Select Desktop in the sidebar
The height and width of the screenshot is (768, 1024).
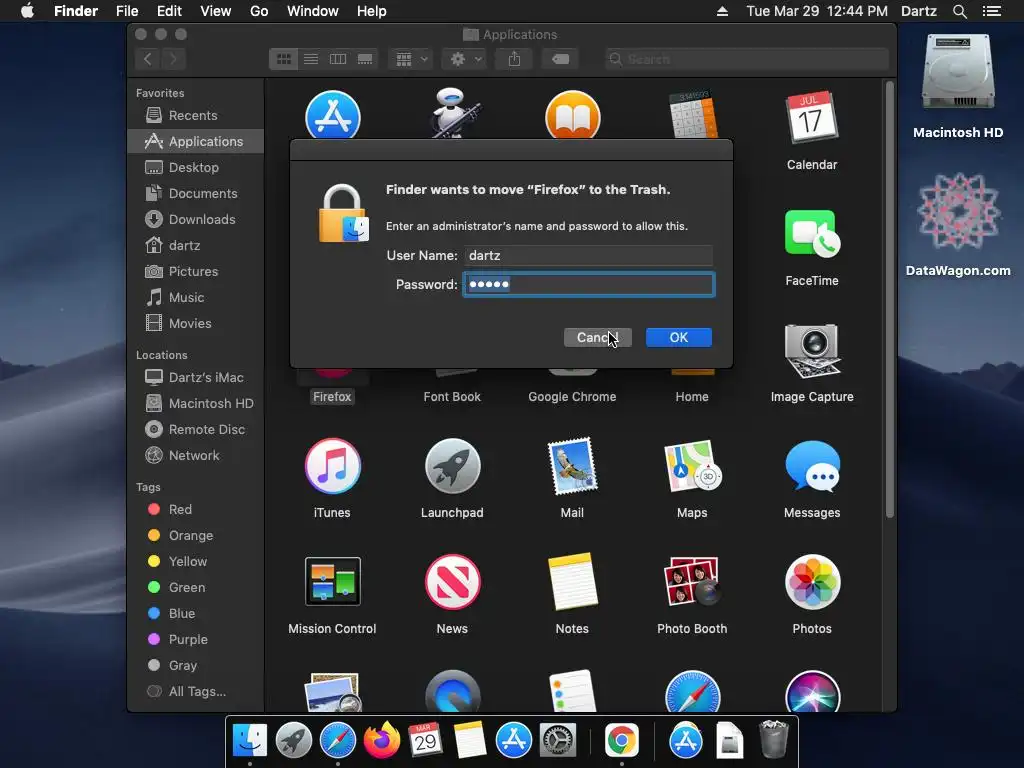pos(196,167)
